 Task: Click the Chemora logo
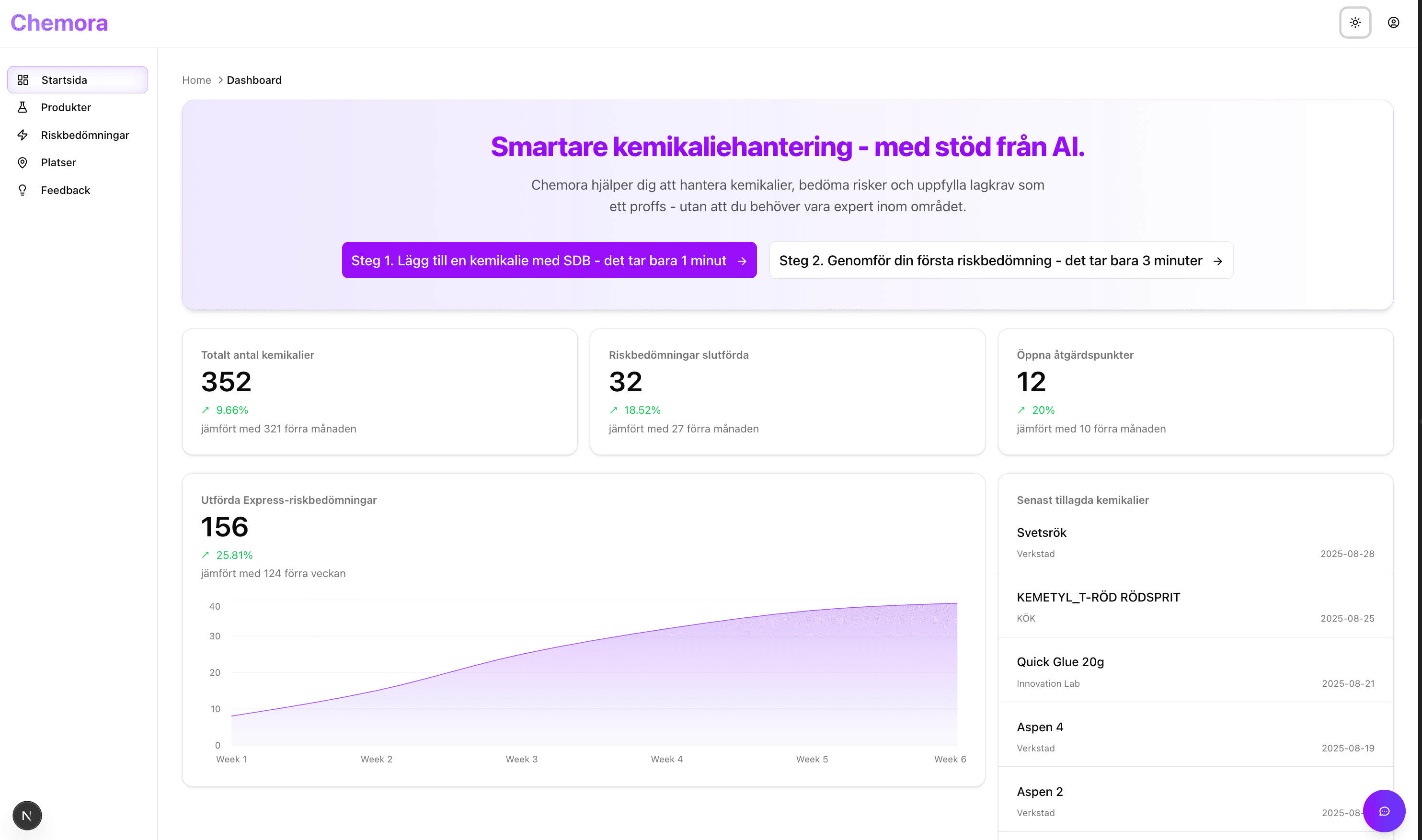coord(59,23)
